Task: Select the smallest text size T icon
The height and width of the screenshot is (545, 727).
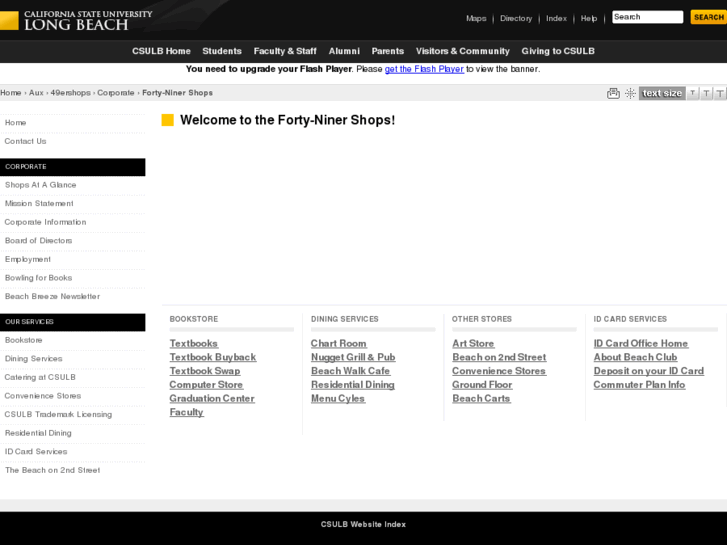Action: [x=693, y=93]
